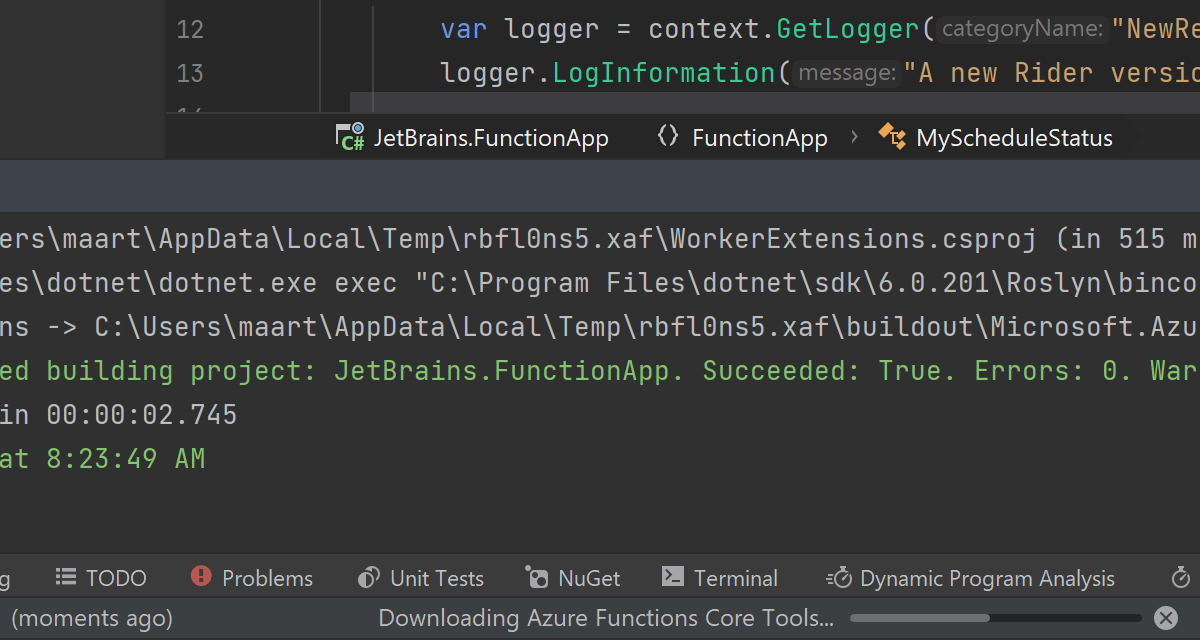This screenshot has height=640, width=1200.
Task: Click the FunctionApp namespace braces icon
Action: tap(668, 137)
